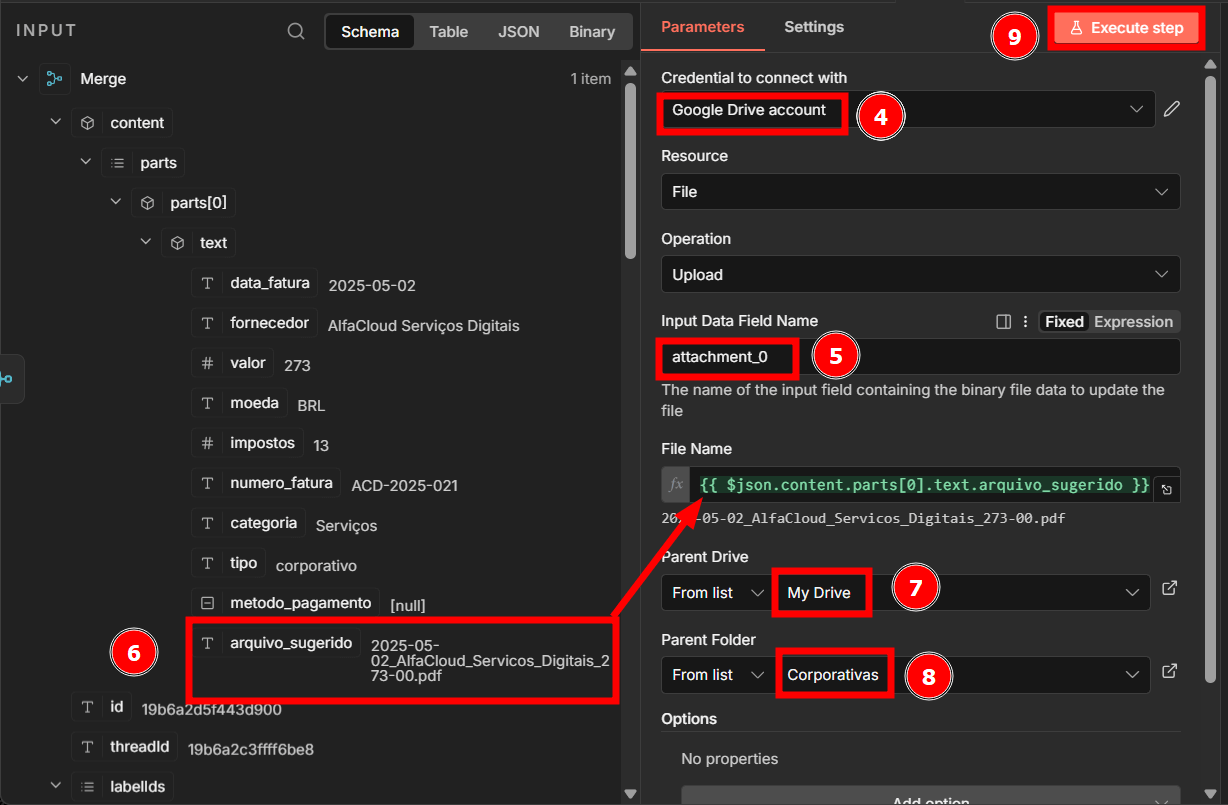Open the three-dot options for Input Data Field Name
This screenshot has height=805, width=1228.
(1025, 322)
